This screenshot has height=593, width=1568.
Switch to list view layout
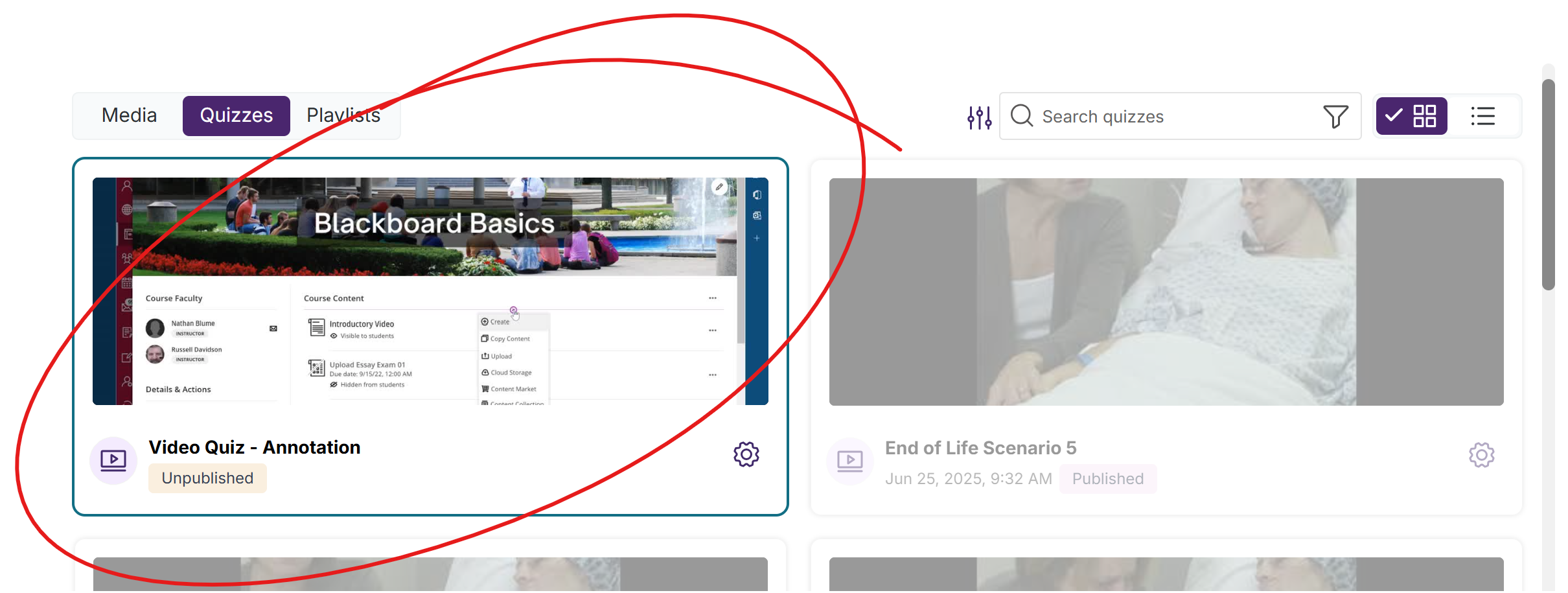[x=1482, y=116]
